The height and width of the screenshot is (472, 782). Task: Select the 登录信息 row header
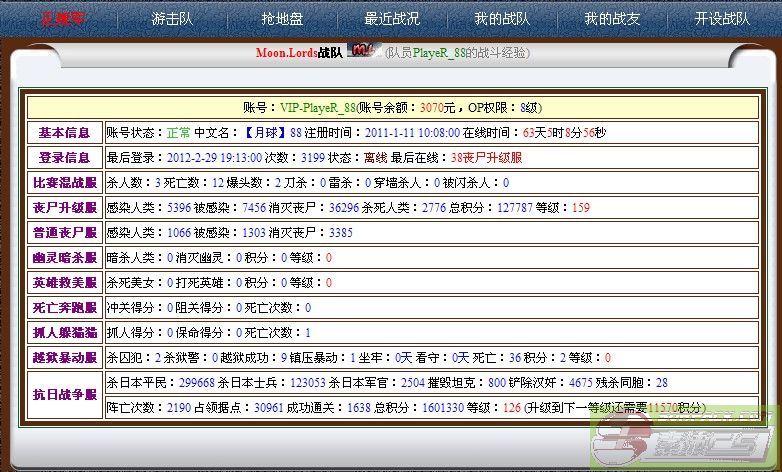[65, 157]
